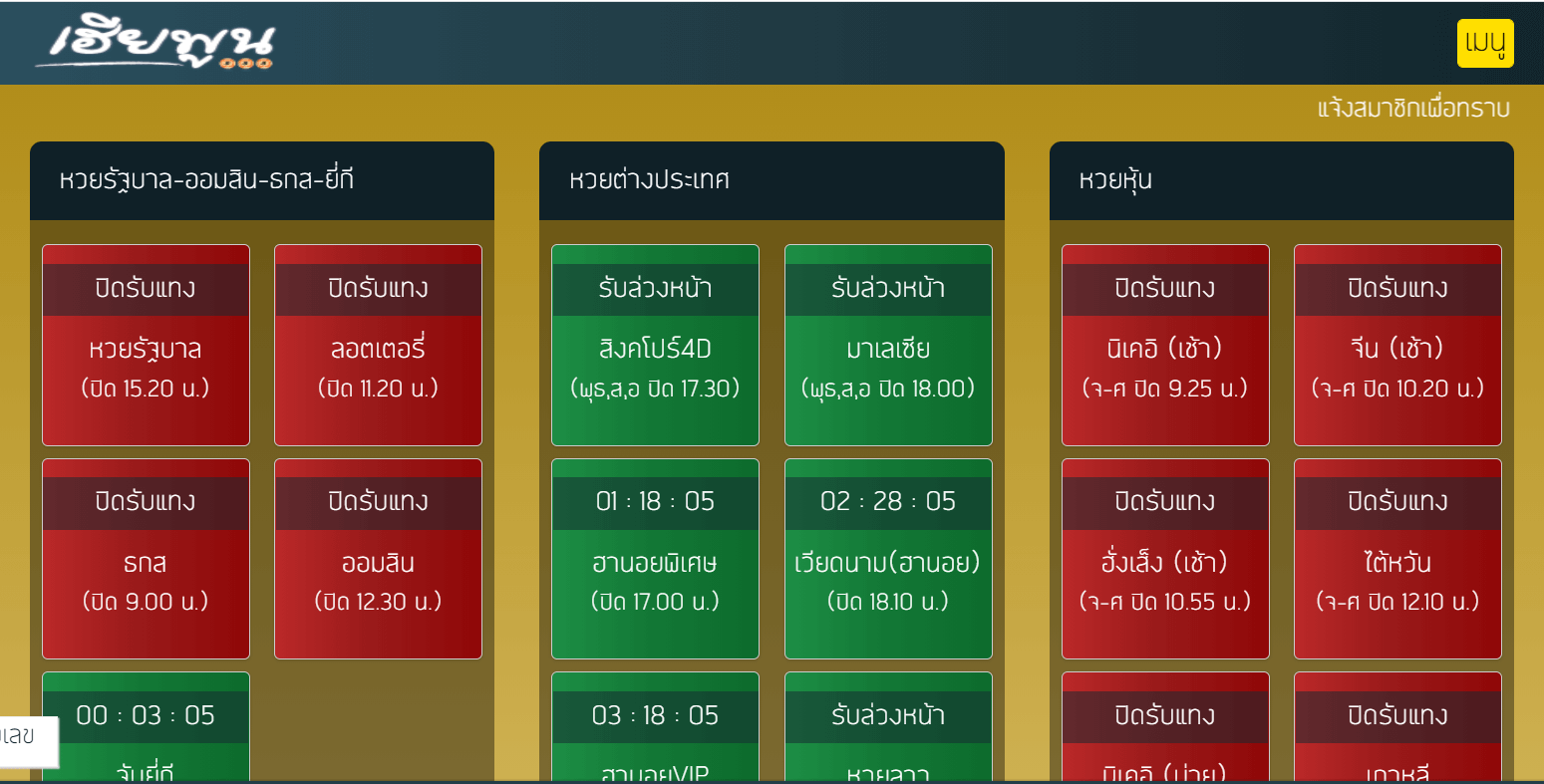Viewport: 1544px width, 784px height.
Task: Open the หวยรัฐบาล lottery card
Action: (x=146, y=345)
